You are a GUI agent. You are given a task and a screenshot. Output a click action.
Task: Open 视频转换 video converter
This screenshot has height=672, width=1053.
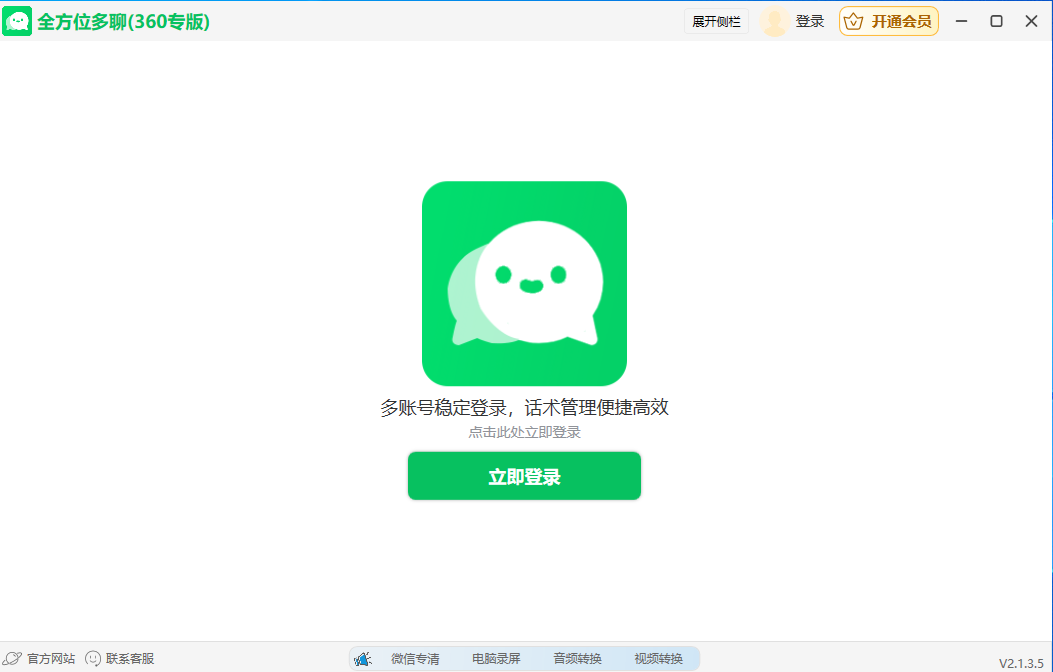click(x=658, y=658)
